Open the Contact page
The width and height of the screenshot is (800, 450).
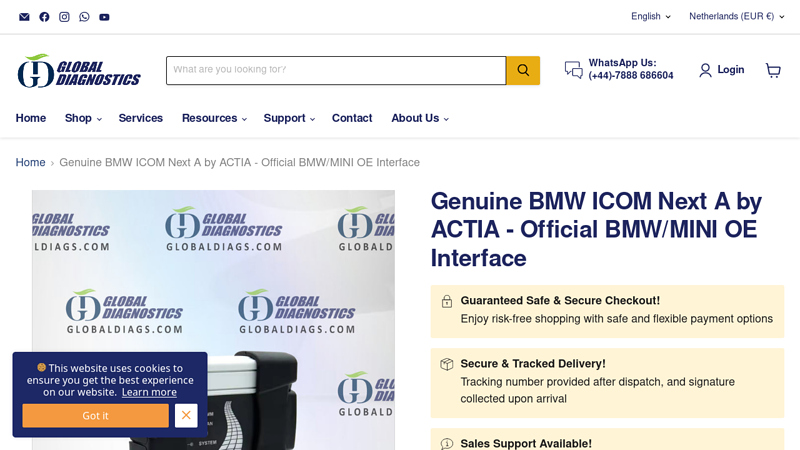pyautogui.click(x=352, y=118)
